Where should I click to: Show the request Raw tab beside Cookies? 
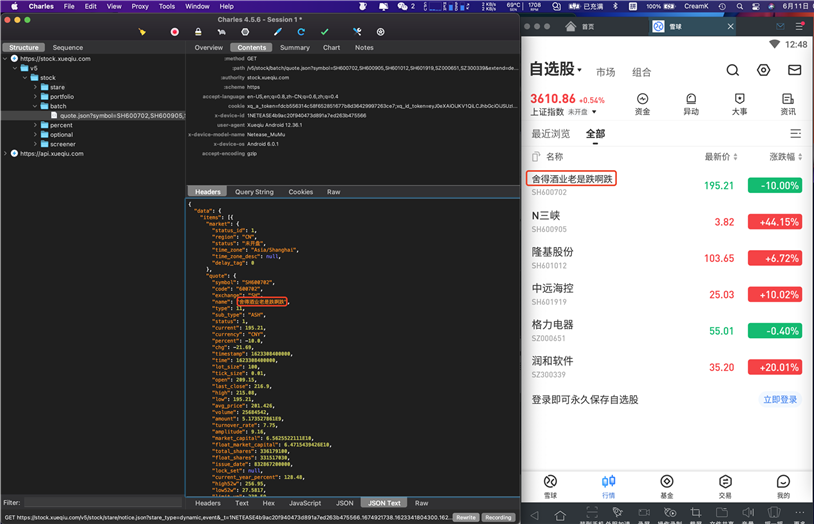(333, 192)
